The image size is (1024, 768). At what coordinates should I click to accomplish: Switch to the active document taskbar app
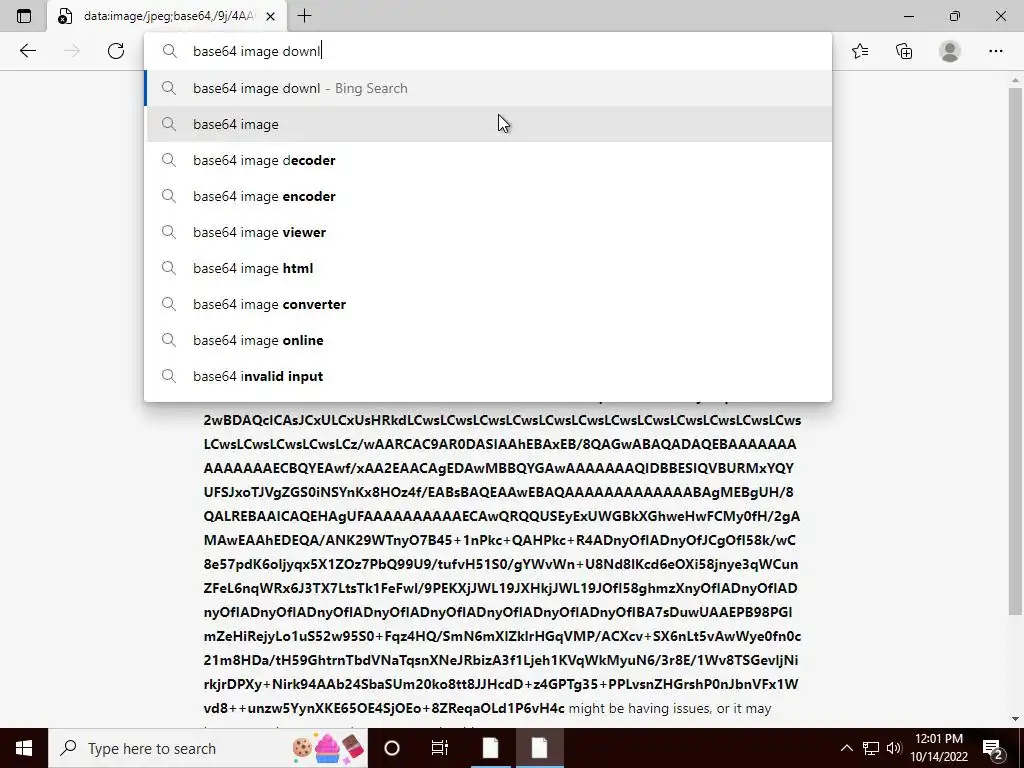point(539,748)
